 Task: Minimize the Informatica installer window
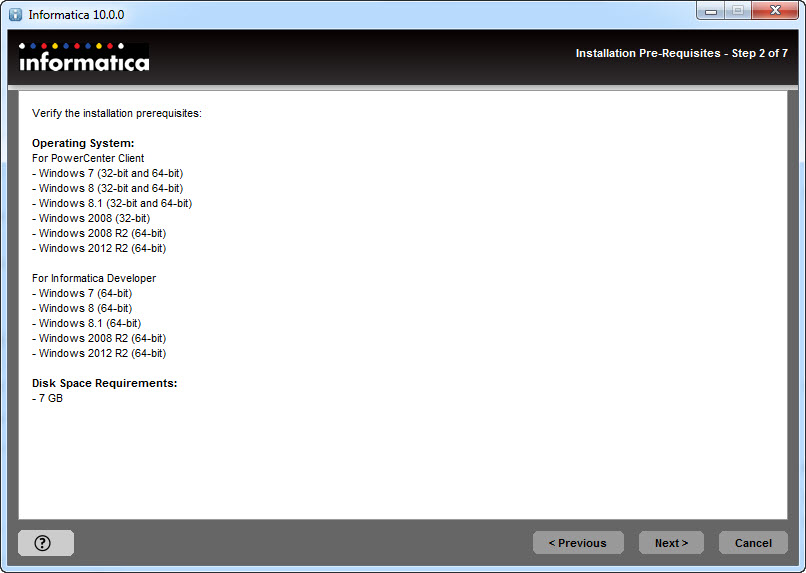[711, 11]
